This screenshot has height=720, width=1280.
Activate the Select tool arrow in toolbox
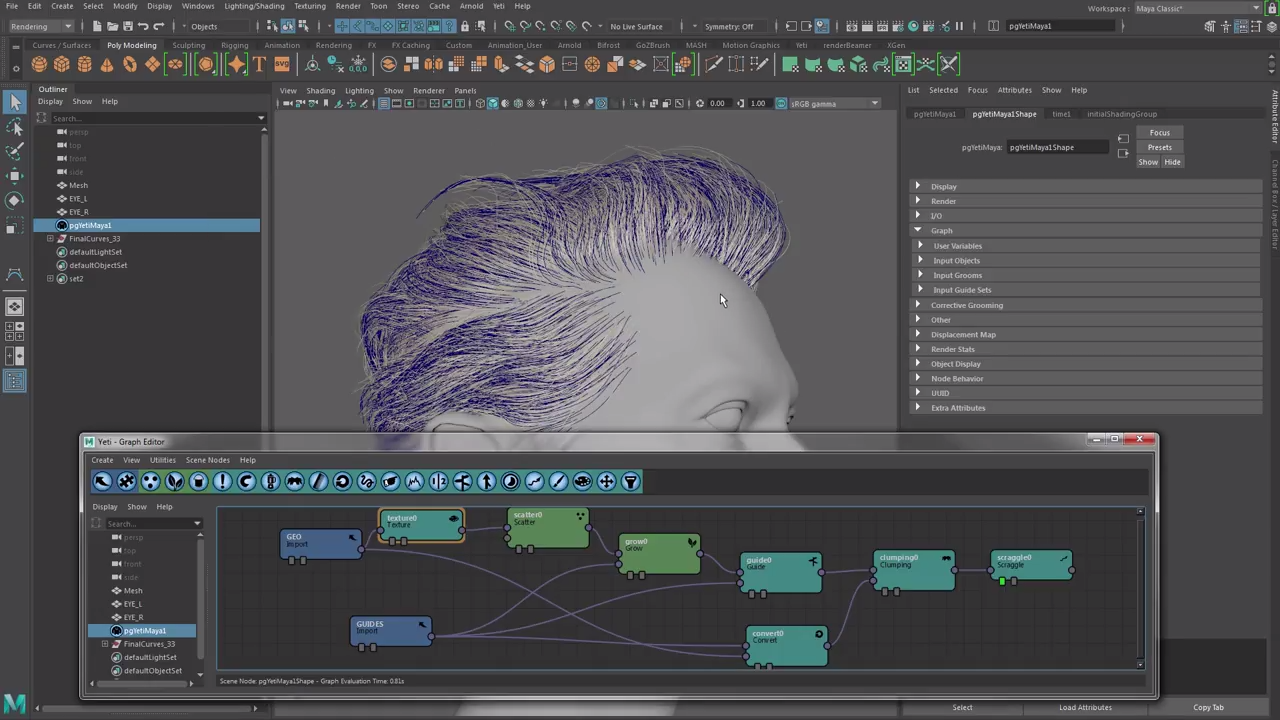point(15,103)
